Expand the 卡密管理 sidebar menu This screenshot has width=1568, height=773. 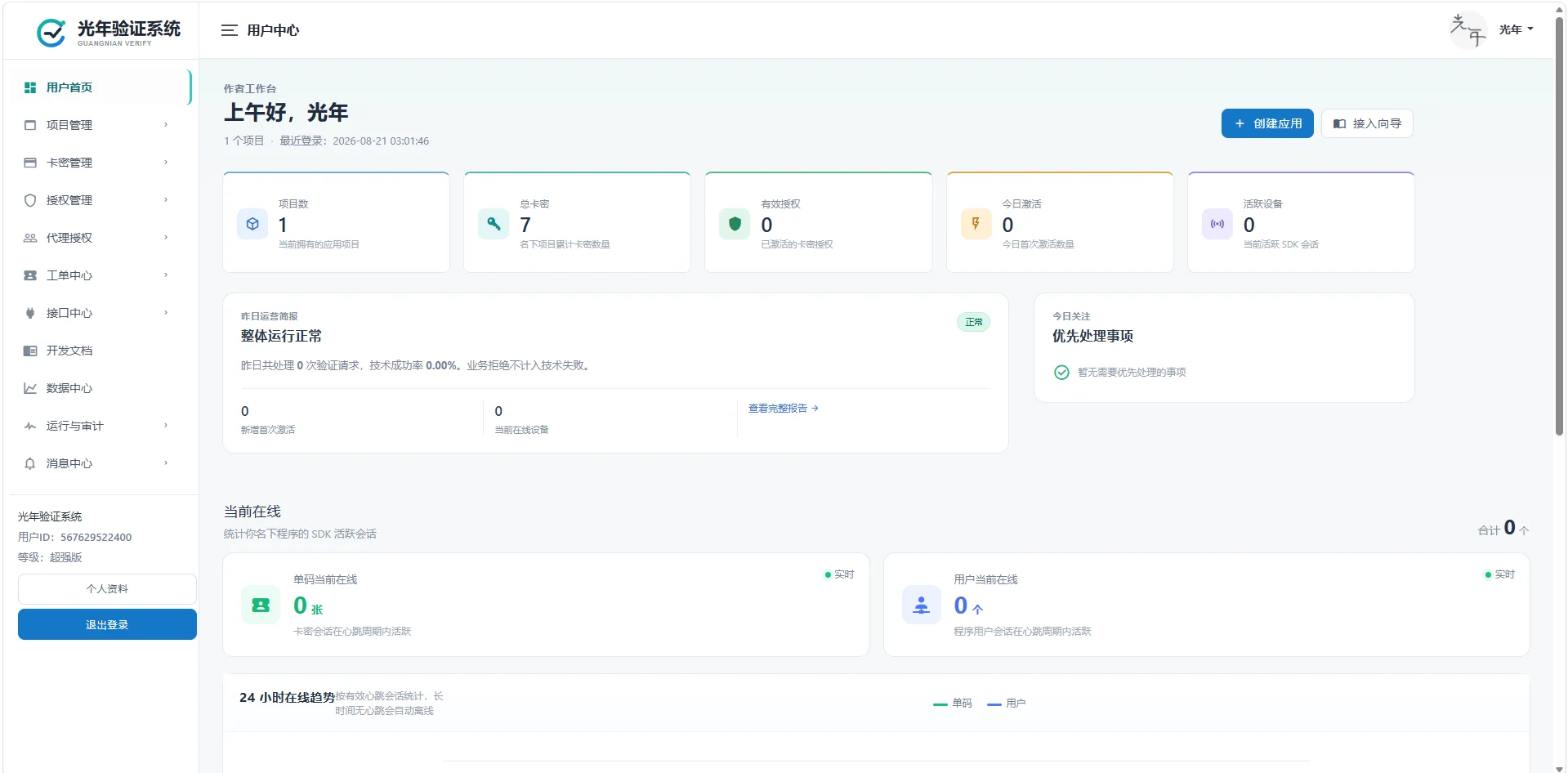(x=97, y=163)
